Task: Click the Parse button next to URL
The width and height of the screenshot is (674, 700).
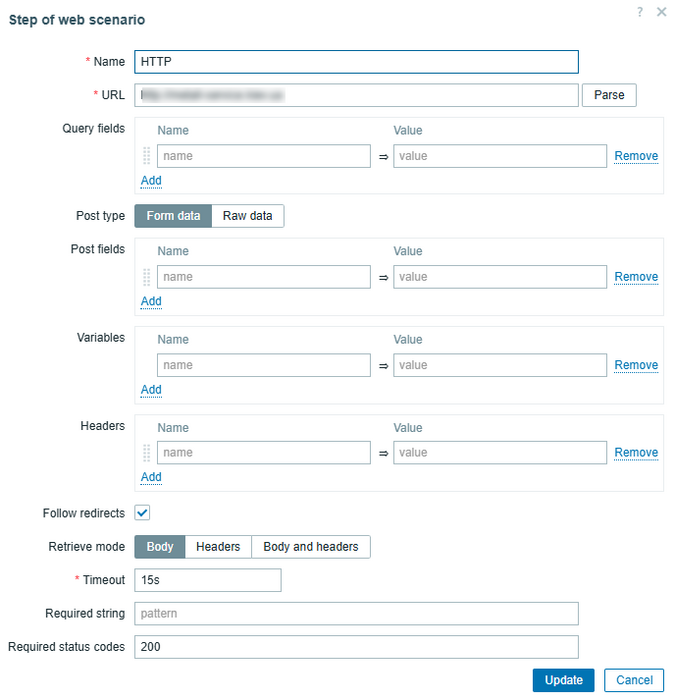Action: pyautogui.click(x=609, y=95)
